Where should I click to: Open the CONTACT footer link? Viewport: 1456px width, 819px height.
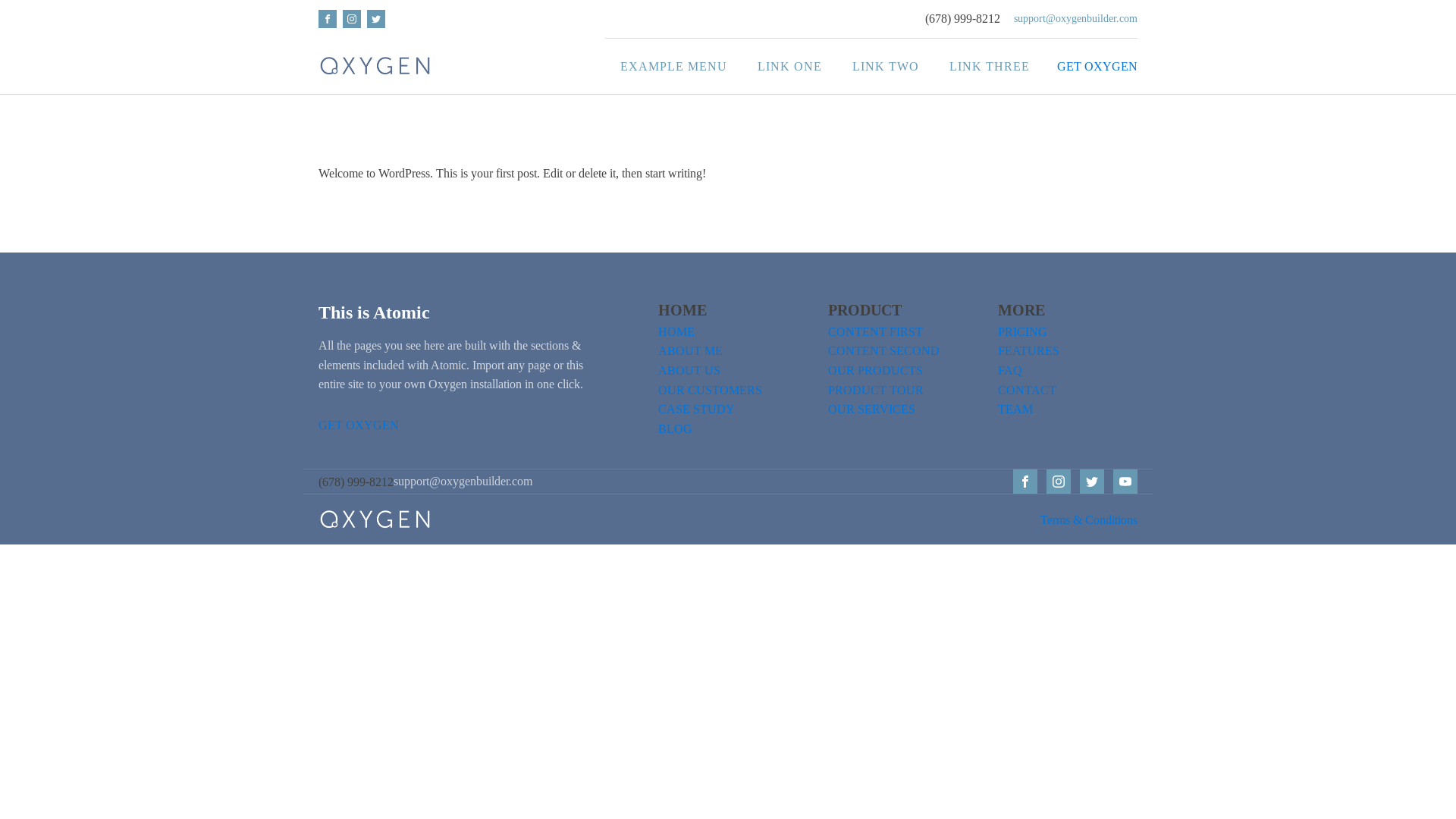(1027, 391)
